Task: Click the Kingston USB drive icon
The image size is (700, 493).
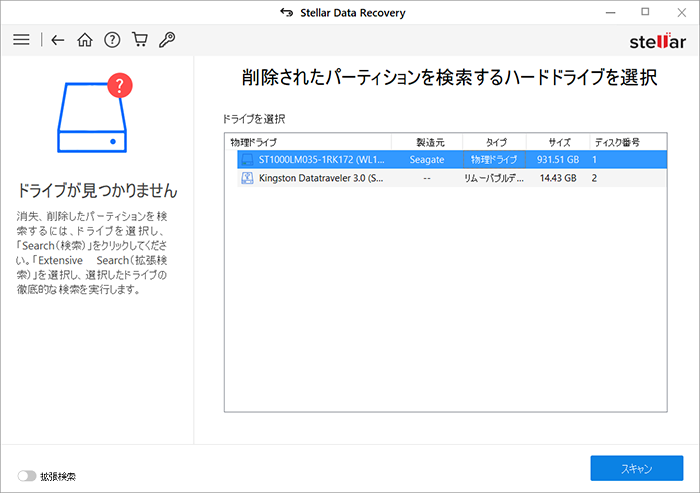Action: pyautogui.click(x=247, y=178)
